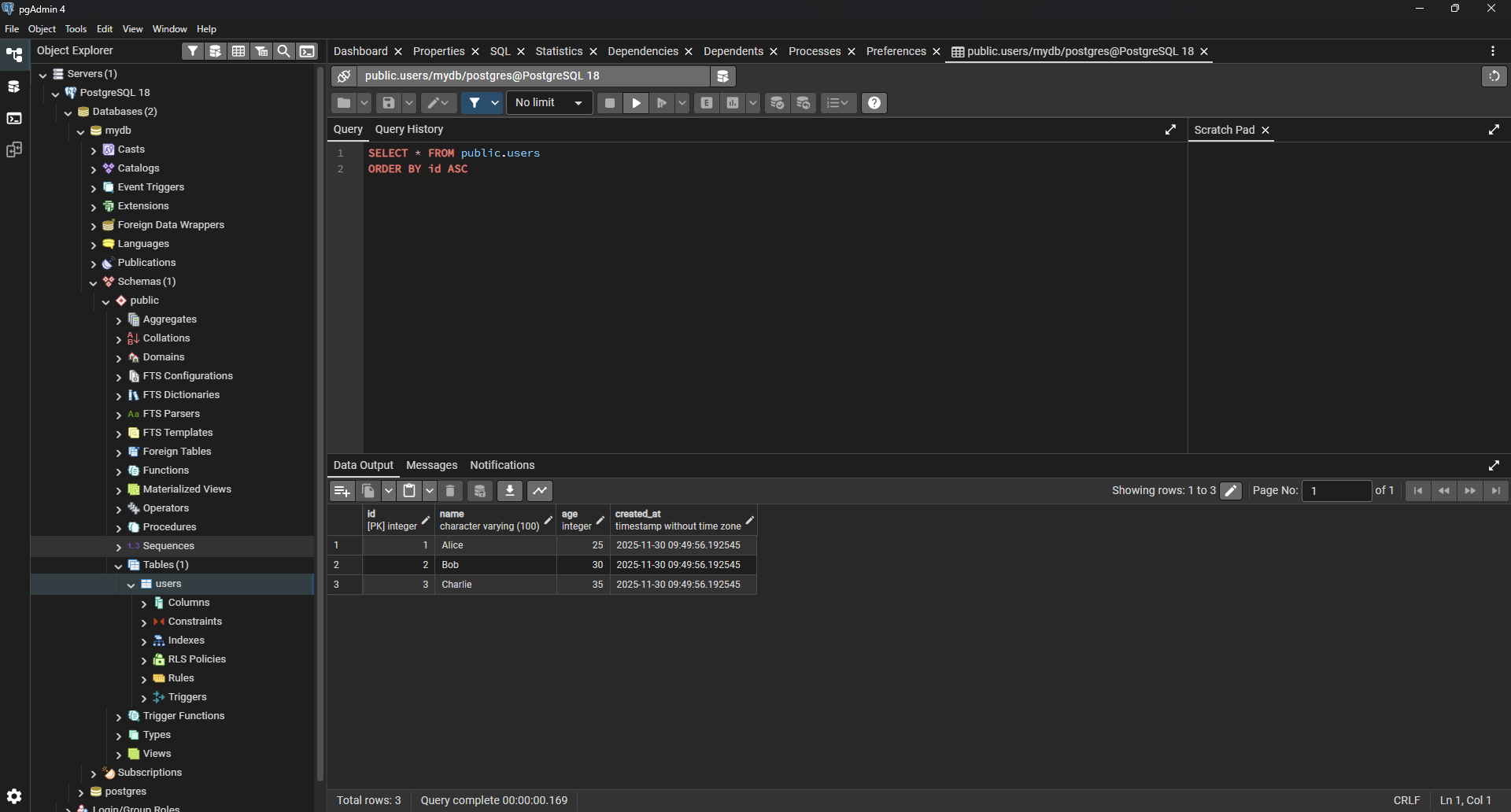Click the Search Objects magnifier icon
This screenshot has width=1511, height=812.
click(284, 51)
